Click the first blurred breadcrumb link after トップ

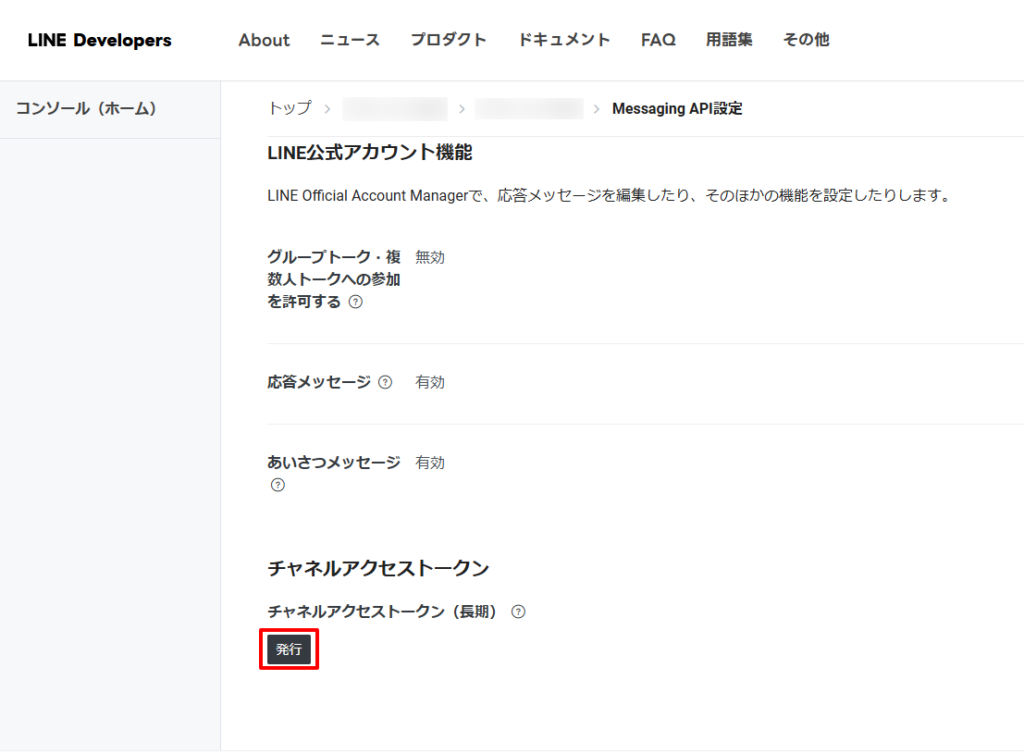395,108
